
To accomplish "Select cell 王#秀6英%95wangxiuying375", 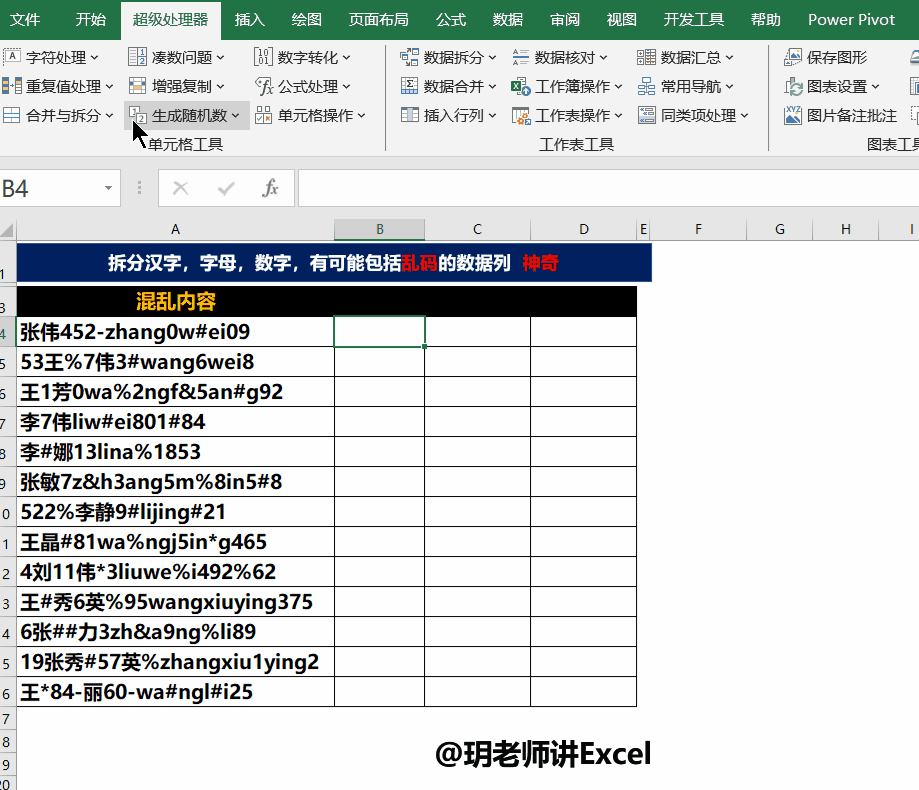I will [x=175, y=602].
